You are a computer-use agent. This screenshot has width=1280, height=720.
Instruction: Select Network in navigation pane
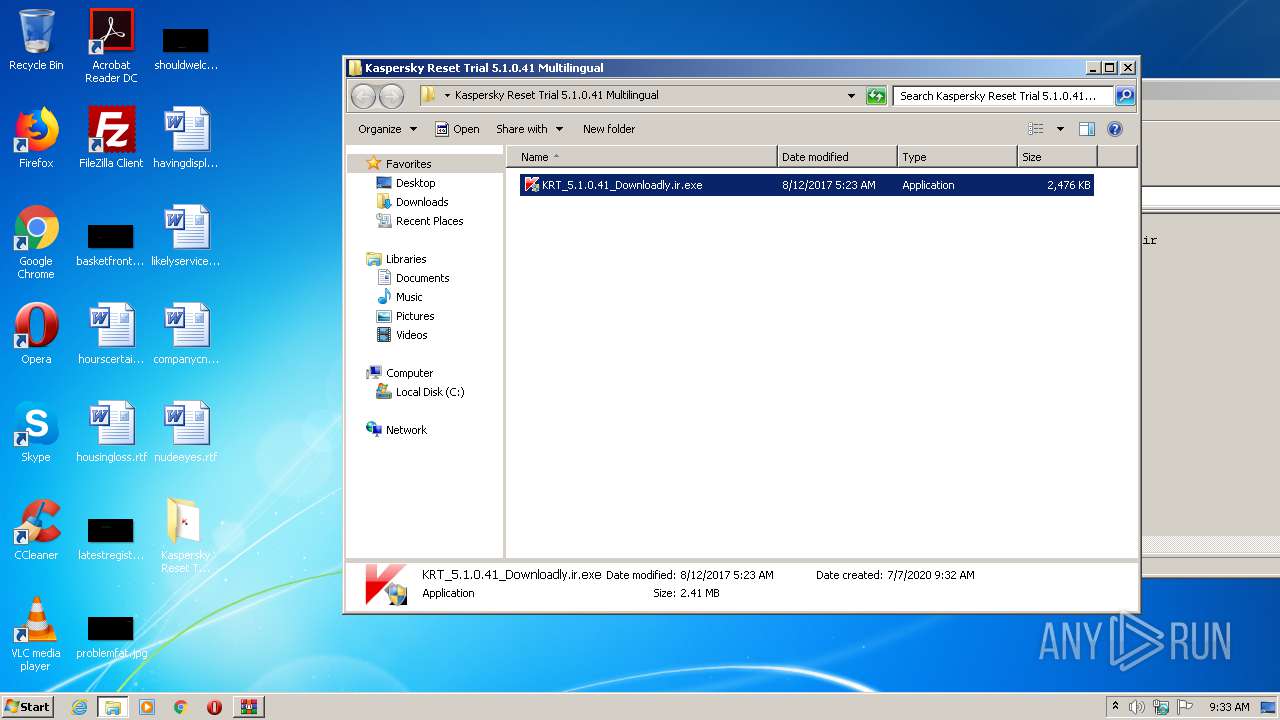click(x=397, y=430)
